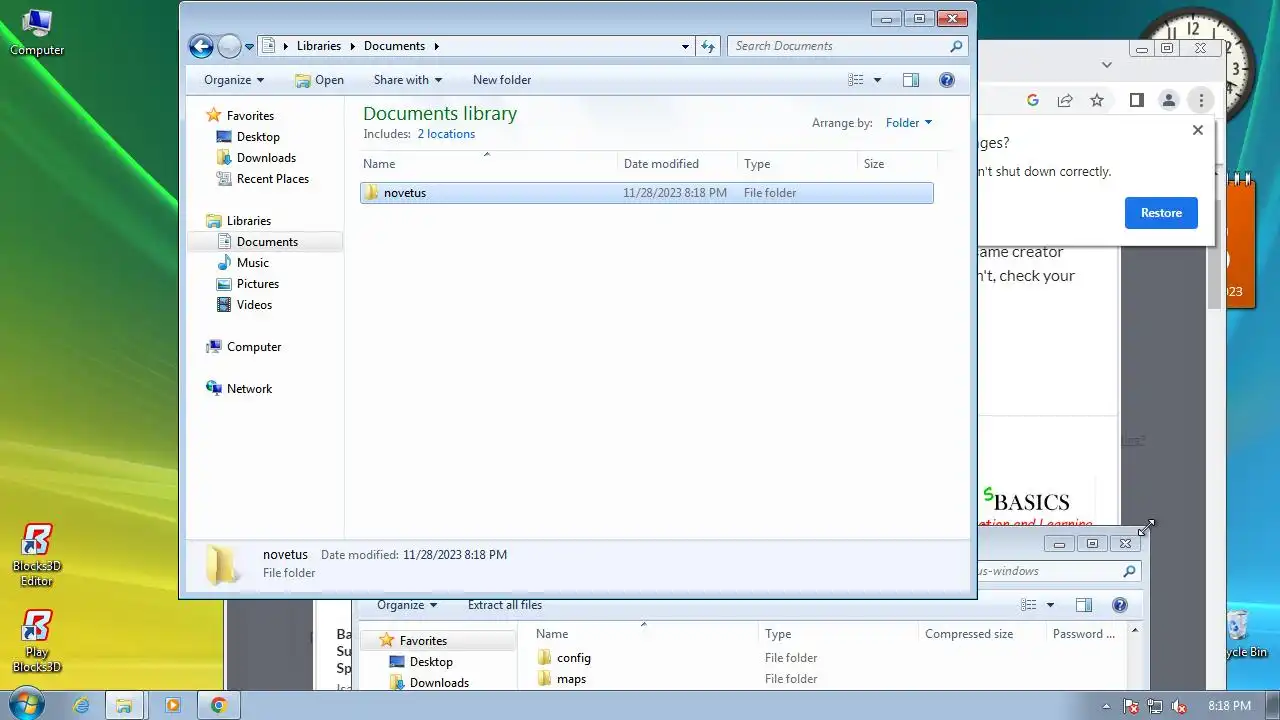Click the 2 locations link
Image resolution: width=1280 pixels, height=720 pixels.
point(446,134)
